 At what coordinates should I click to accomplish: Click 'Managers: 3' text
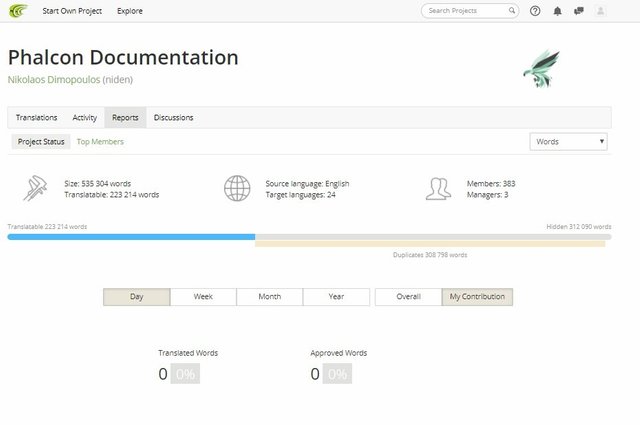[487, 195]
